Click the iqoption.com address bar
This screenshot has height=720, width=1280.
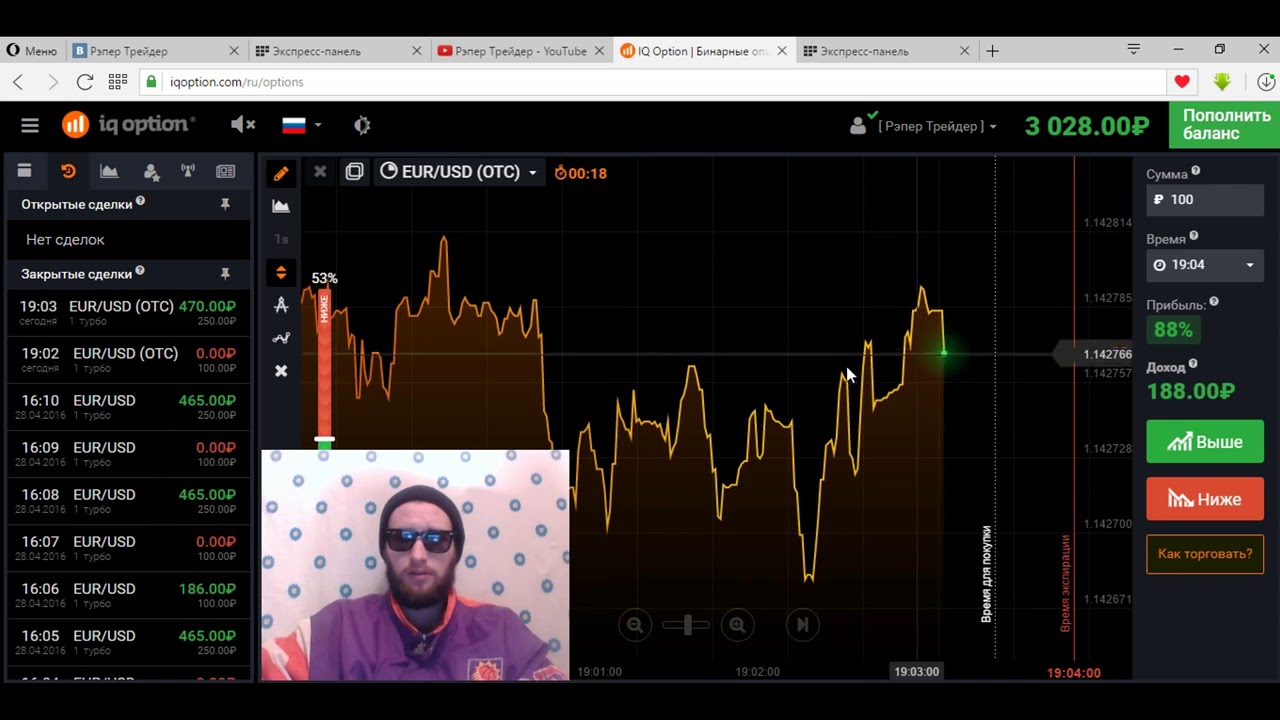tap(650, 82)
